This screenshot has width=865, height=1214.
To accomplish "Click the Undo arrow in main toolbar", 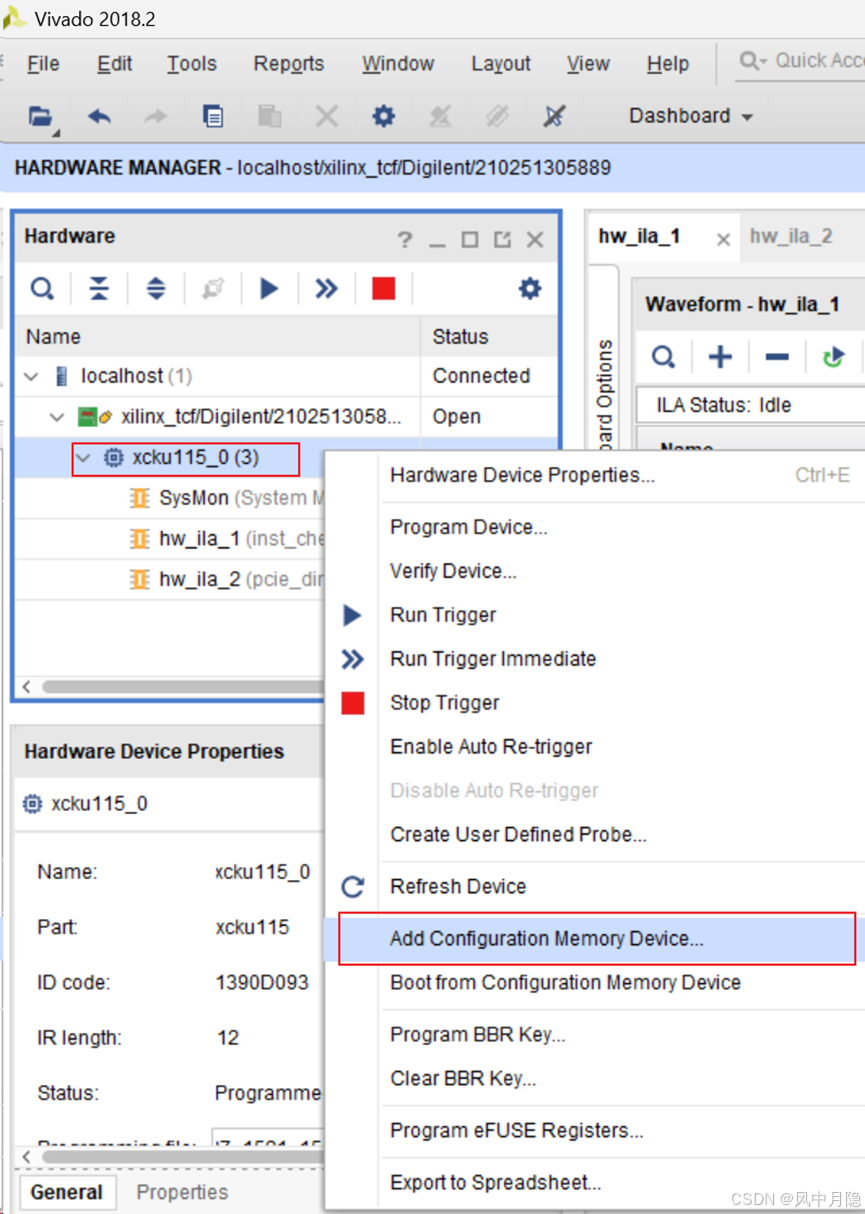I will coord(99,116).
